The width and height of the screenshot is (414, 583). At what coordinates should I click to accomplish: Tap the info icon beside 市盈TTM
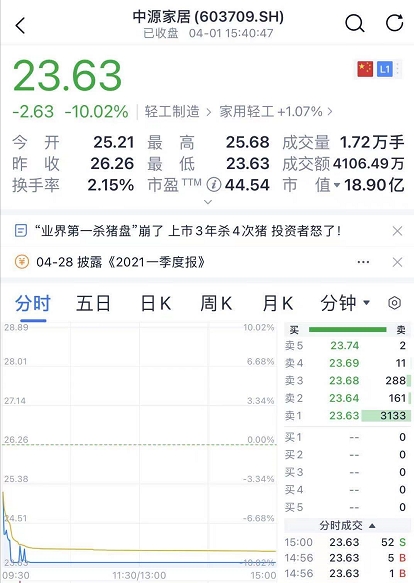click(x=214, y=185)
